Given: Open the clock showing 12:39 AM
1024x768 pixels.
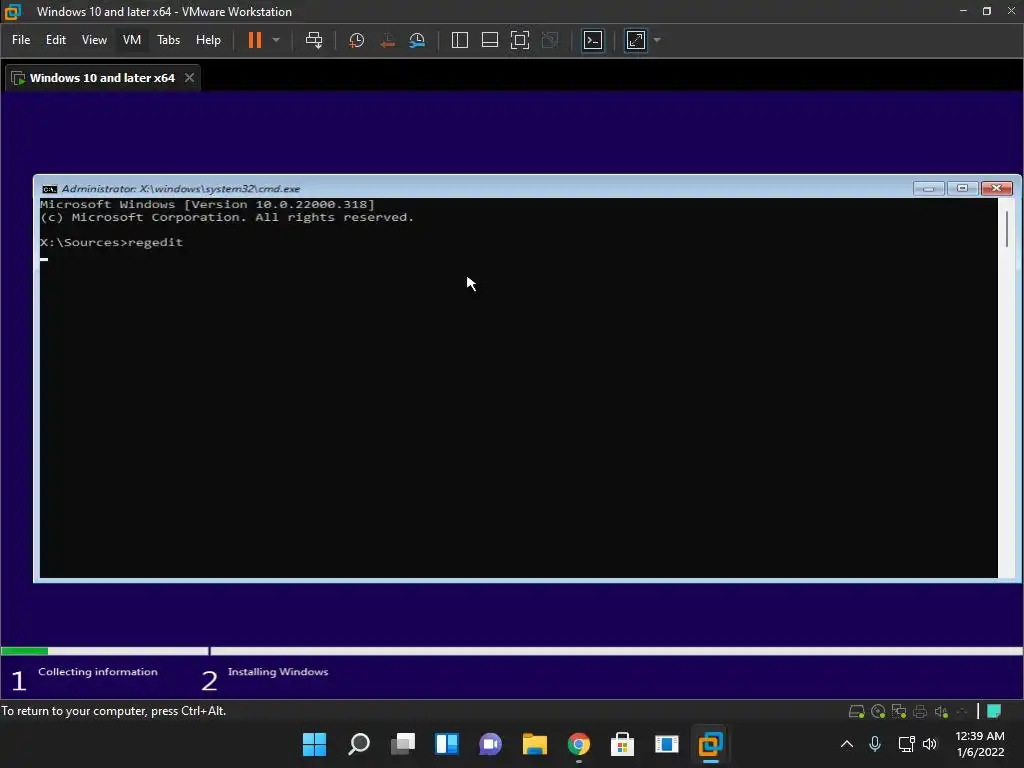Looking at the screenshot, I should coord(980,744).
